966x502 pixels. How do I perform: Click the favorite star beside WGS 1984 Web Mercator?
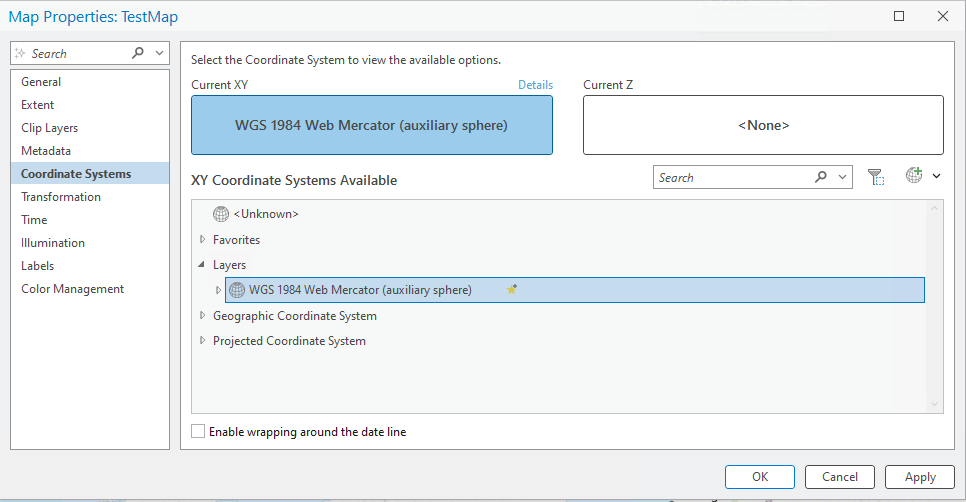[512, 290]
